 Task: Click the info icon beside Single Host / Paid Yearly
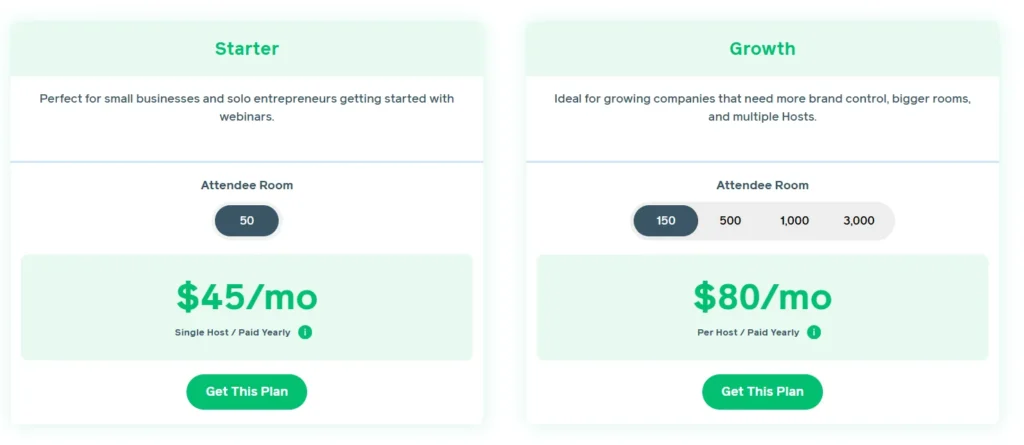click(305, 332)
